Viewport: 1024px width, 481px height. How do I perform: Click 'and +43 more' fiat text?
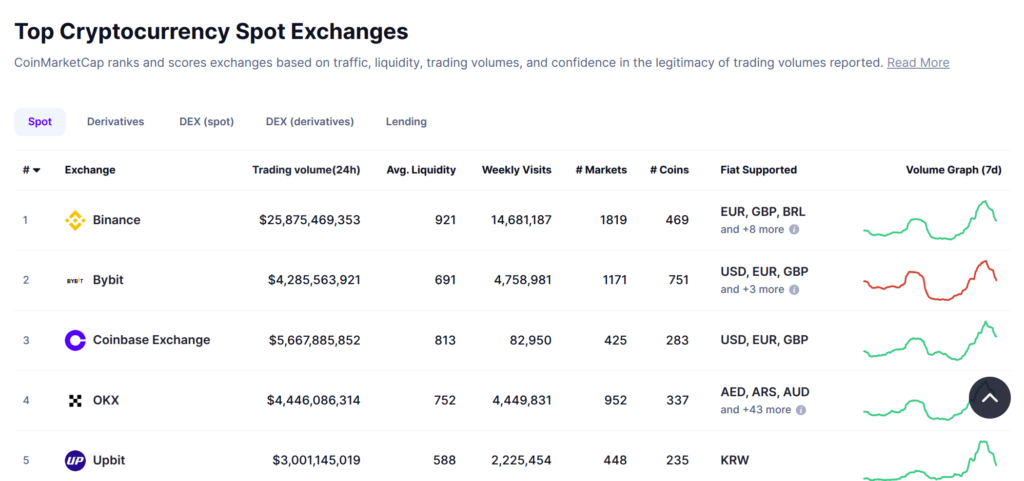coord(756,410)
